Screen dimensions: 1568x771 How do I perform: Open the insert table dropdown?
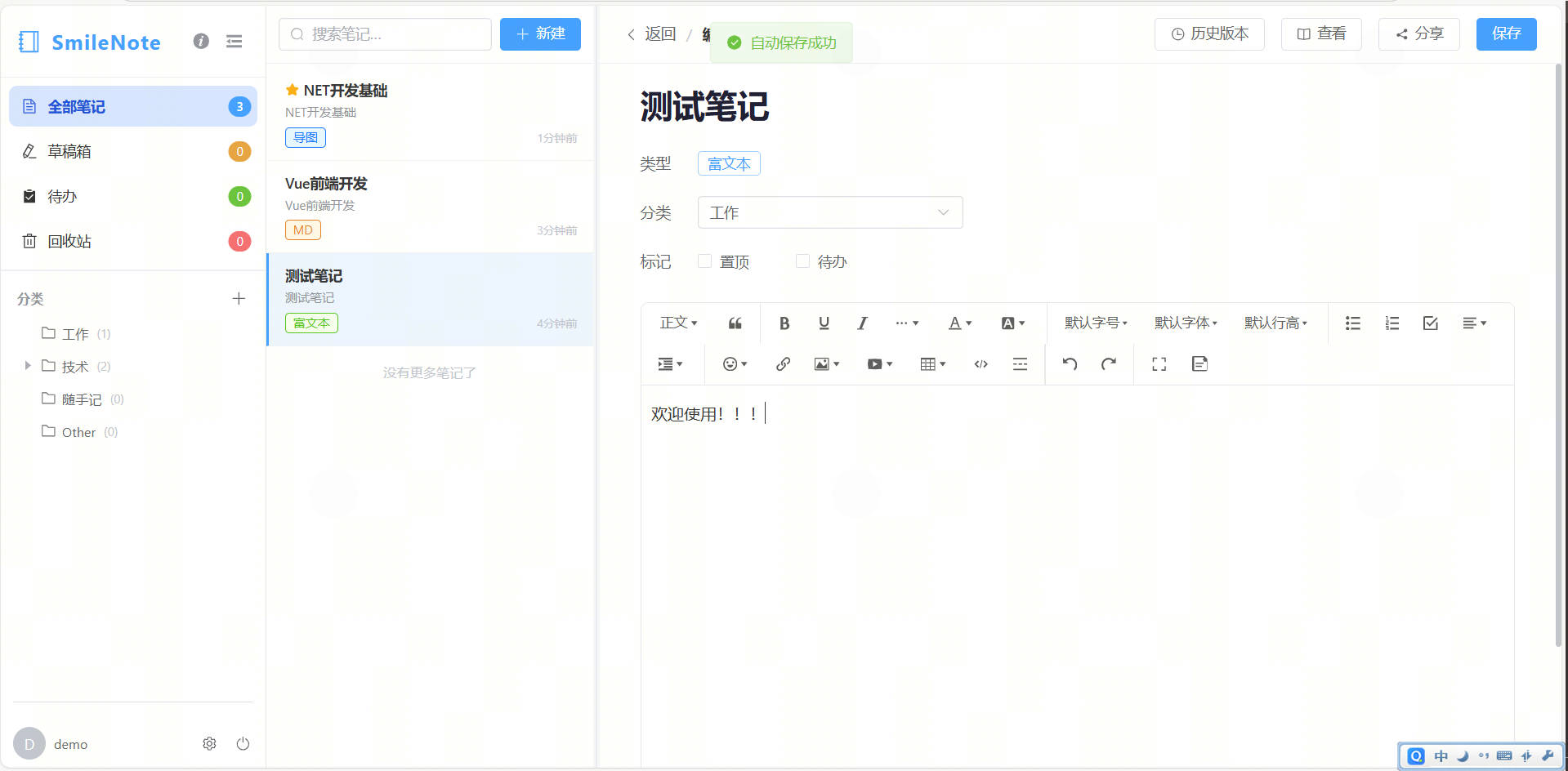[x=932, y=364]
